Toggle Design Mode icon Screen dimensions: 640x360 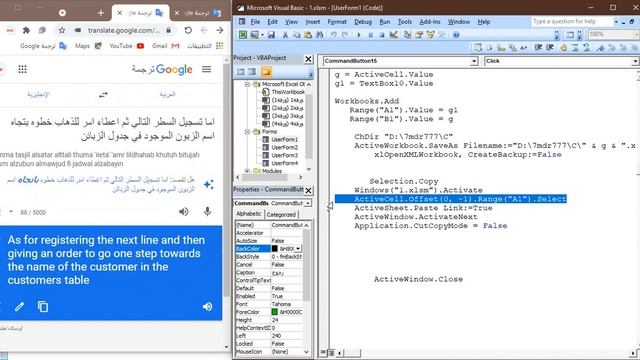click(393, 35)
